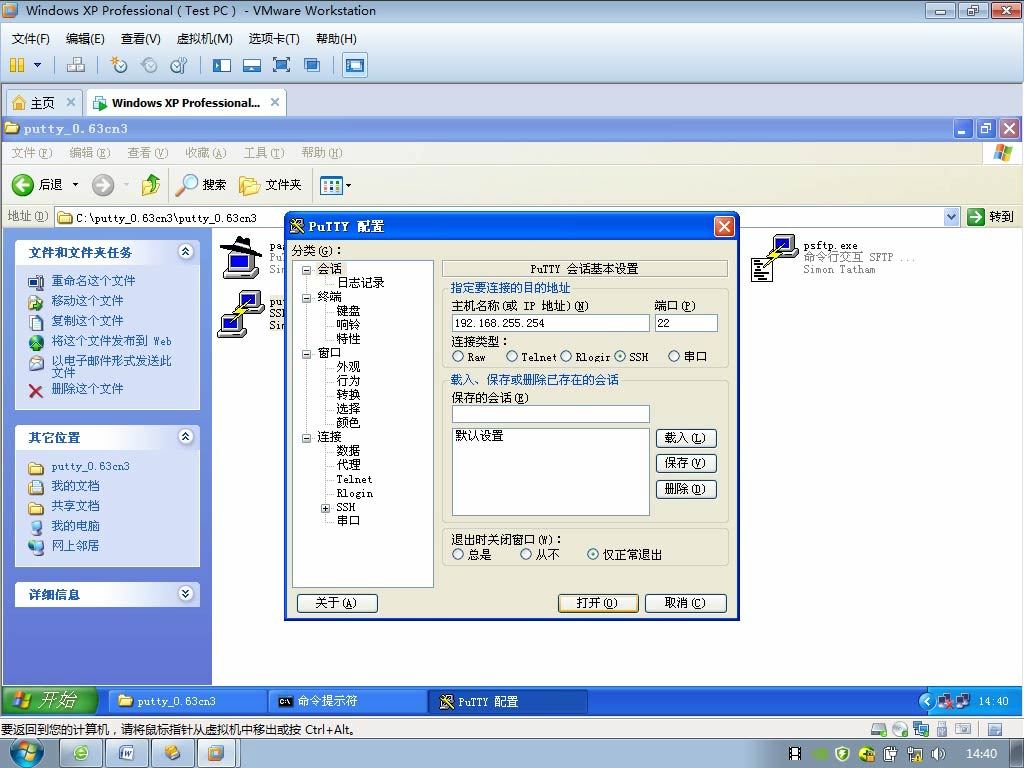Click the VMware pause virtual machine icon
The image size is (1024, 768).
17,65
